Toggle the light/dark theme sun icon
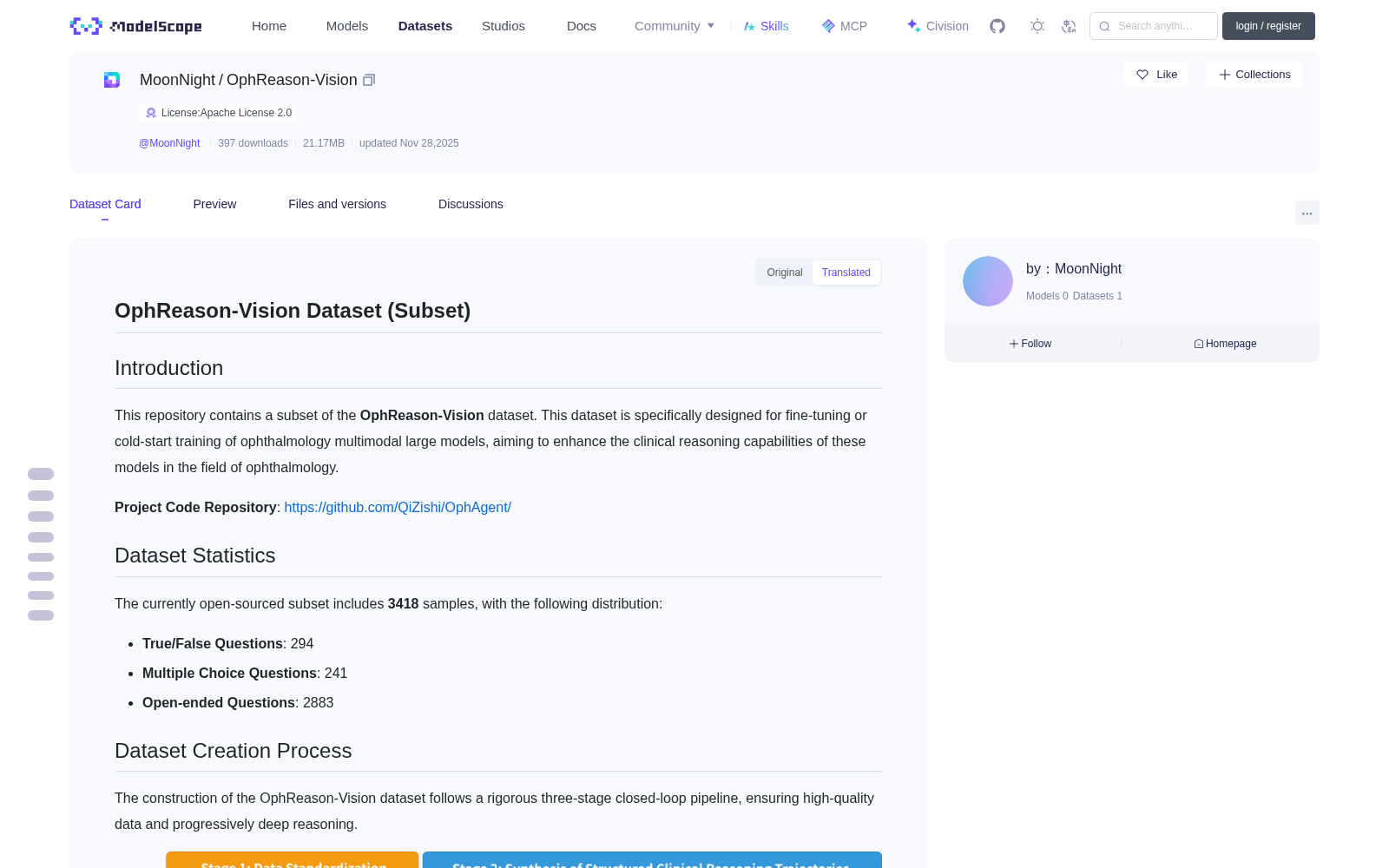Image resolution: width=1389 pixels, height=868 pixels. coord(1037,26)
